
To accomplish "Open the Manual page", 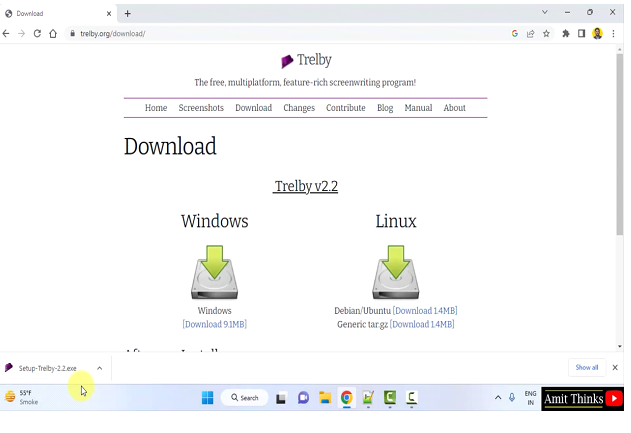I will coord(418,108).
